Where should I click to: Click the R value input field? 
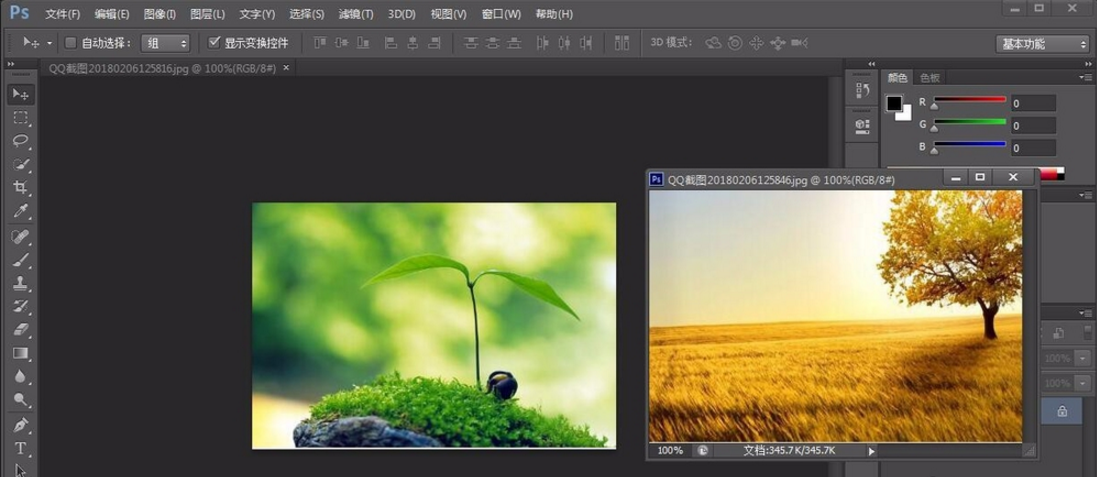pyautogui.click(x=1032, y=103)
